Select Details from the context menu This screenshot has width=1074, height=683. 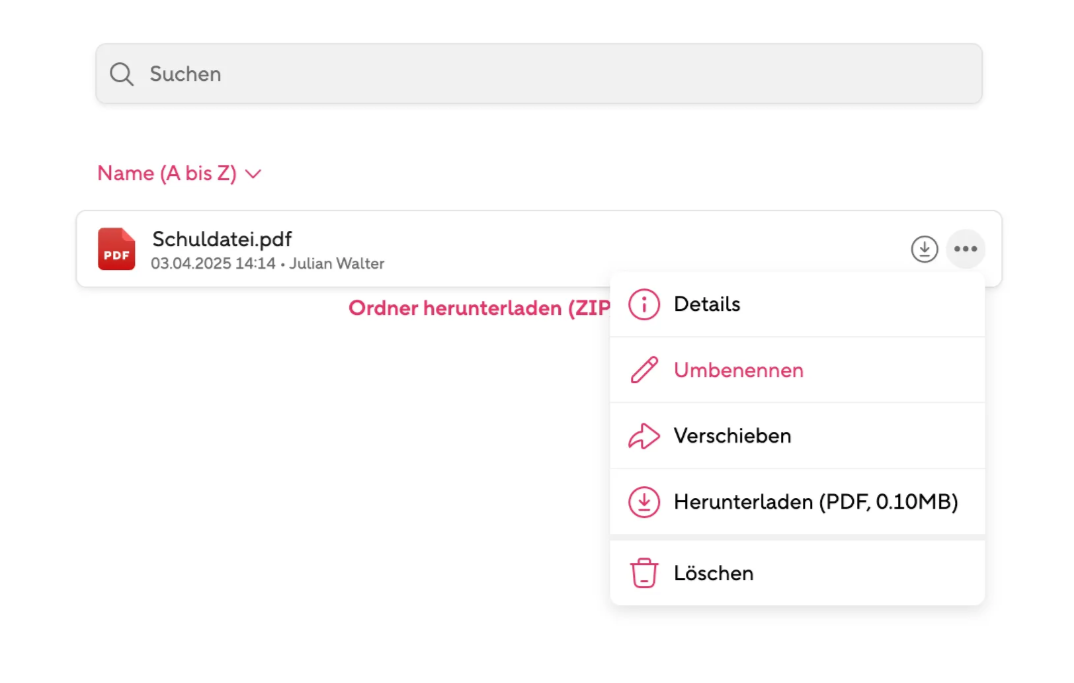(797, 304)
